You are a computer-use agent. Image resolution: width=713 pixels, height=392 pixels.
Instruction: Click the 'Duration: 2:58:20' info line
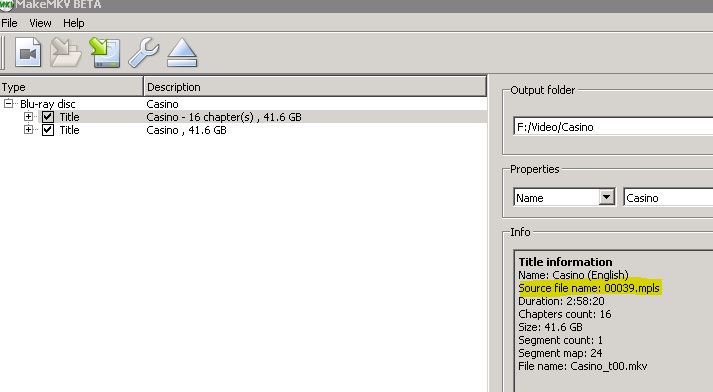(561, 301)
